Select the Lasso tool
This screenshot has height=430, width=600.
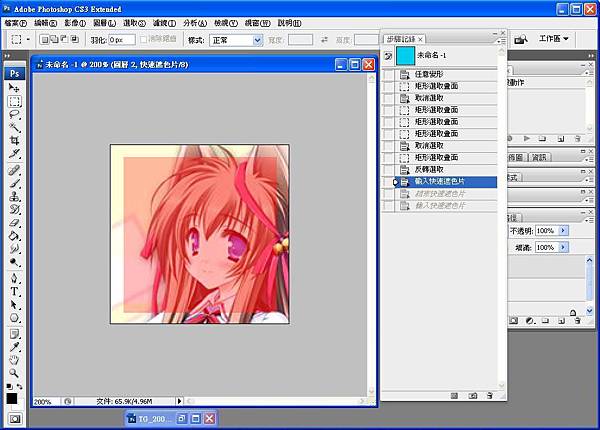14,114
